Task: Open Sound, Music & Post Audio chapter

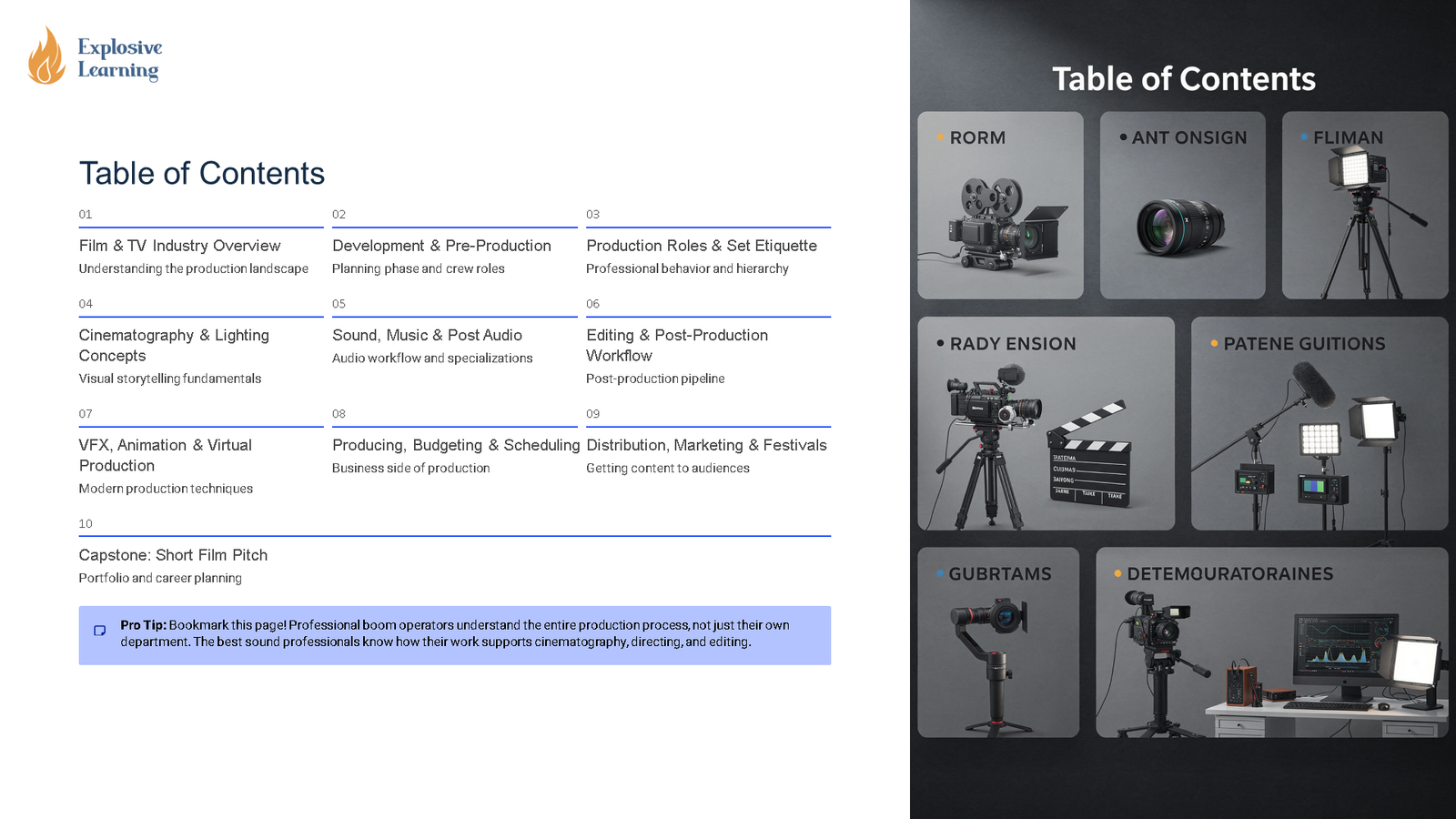Action: pos(428,335)
